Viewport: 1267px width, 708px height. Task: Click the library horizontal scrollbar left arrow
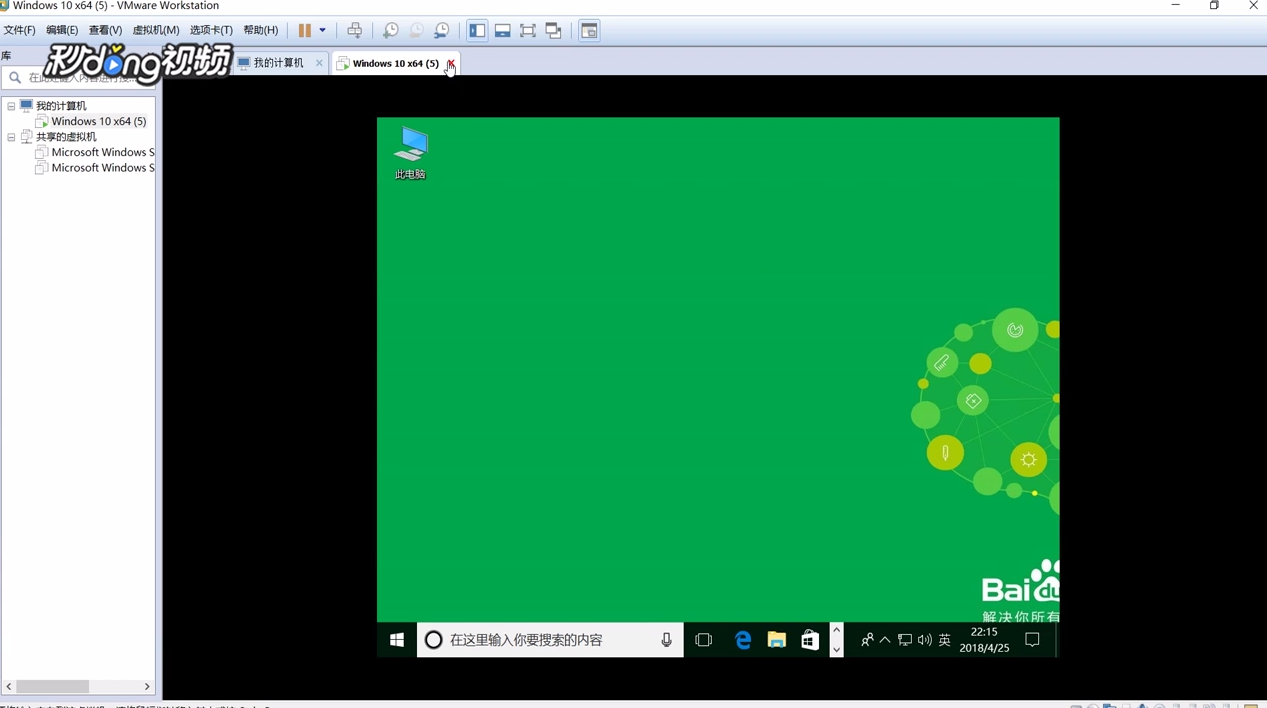point(9,686)
